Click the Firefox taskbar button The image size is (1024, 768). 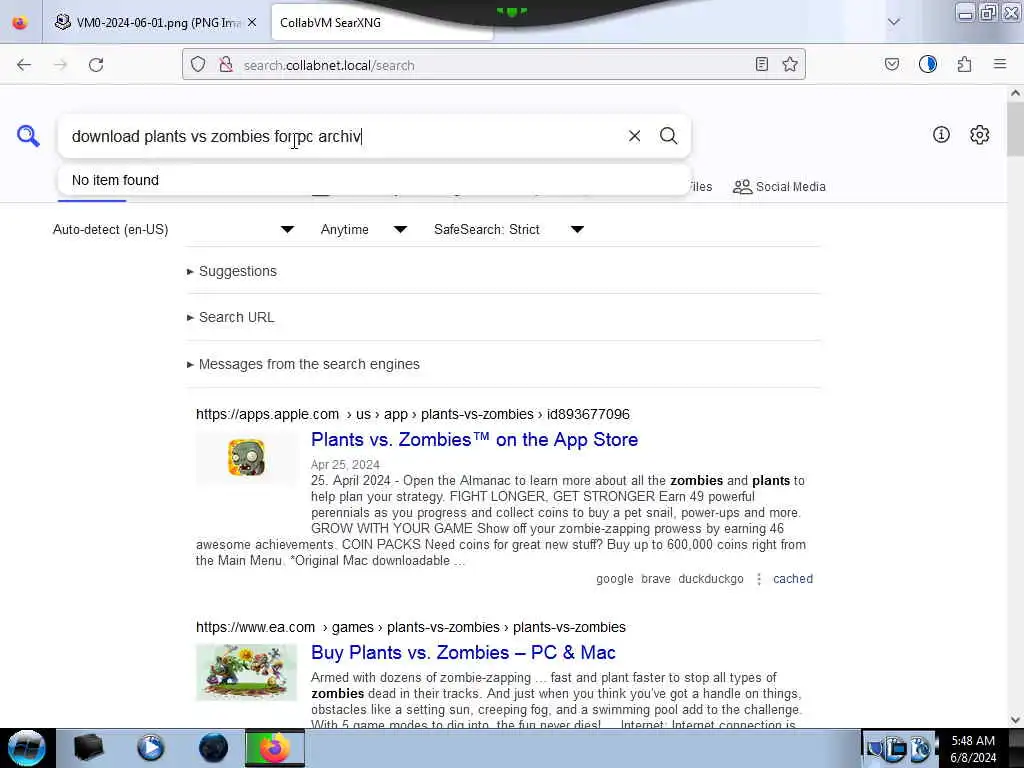click(275, 748)
